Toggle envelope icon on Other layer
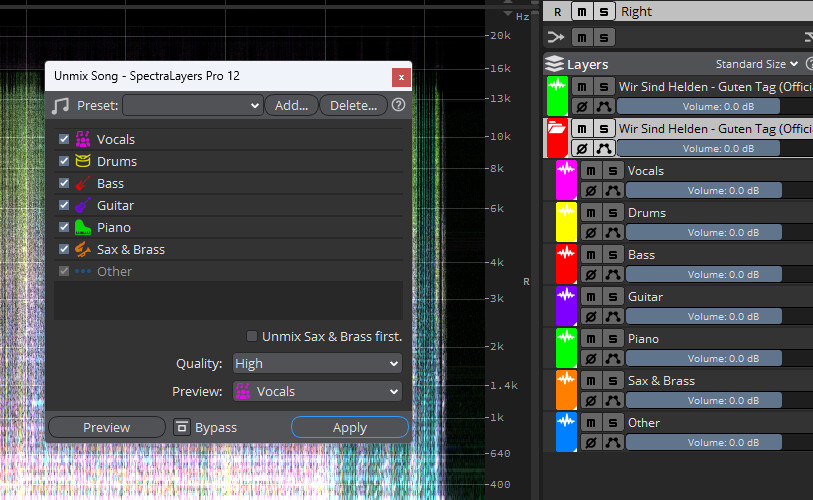Image resolution: width=813 pixels, height=500 pixels. point(612,443)
